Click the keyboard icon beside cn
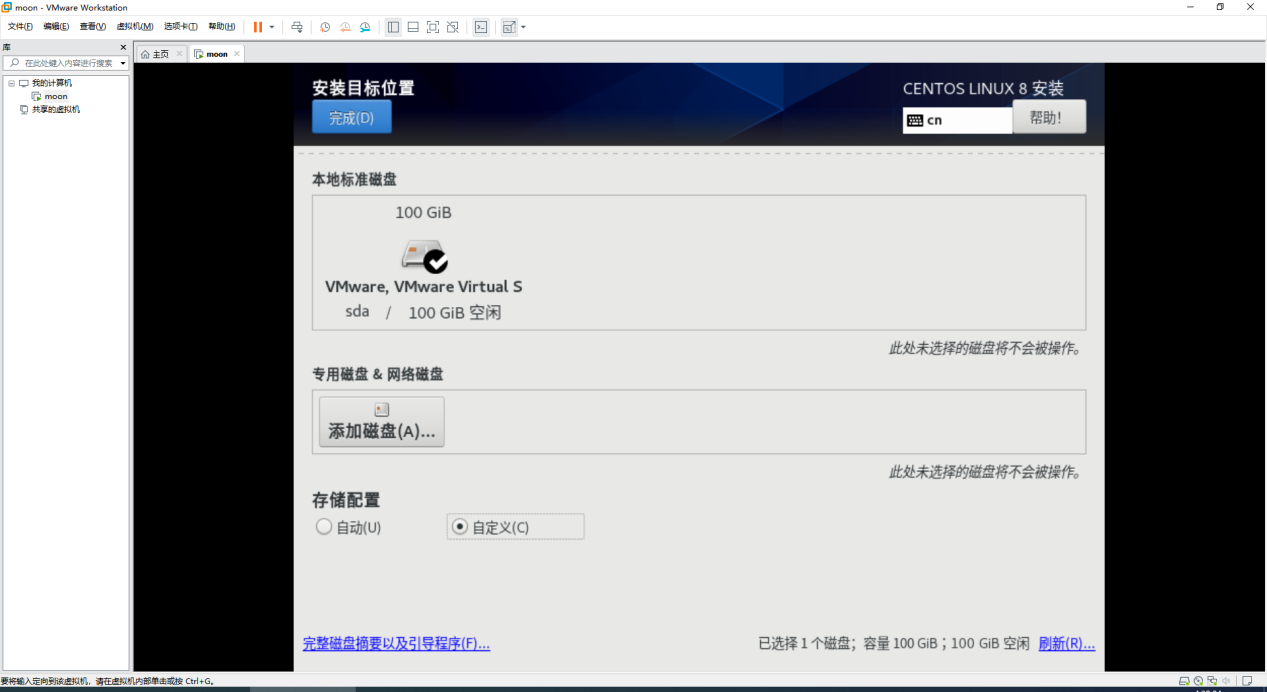 tap(914, 120)
